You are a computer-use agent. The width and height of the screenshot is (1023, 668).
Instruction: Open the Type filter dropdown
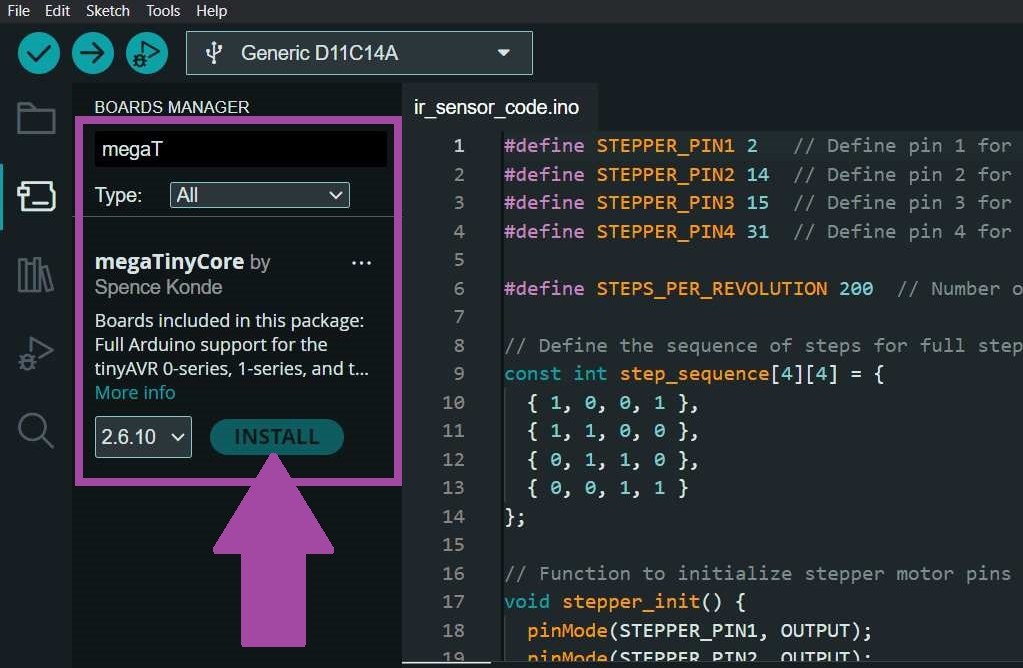point(259,195)
